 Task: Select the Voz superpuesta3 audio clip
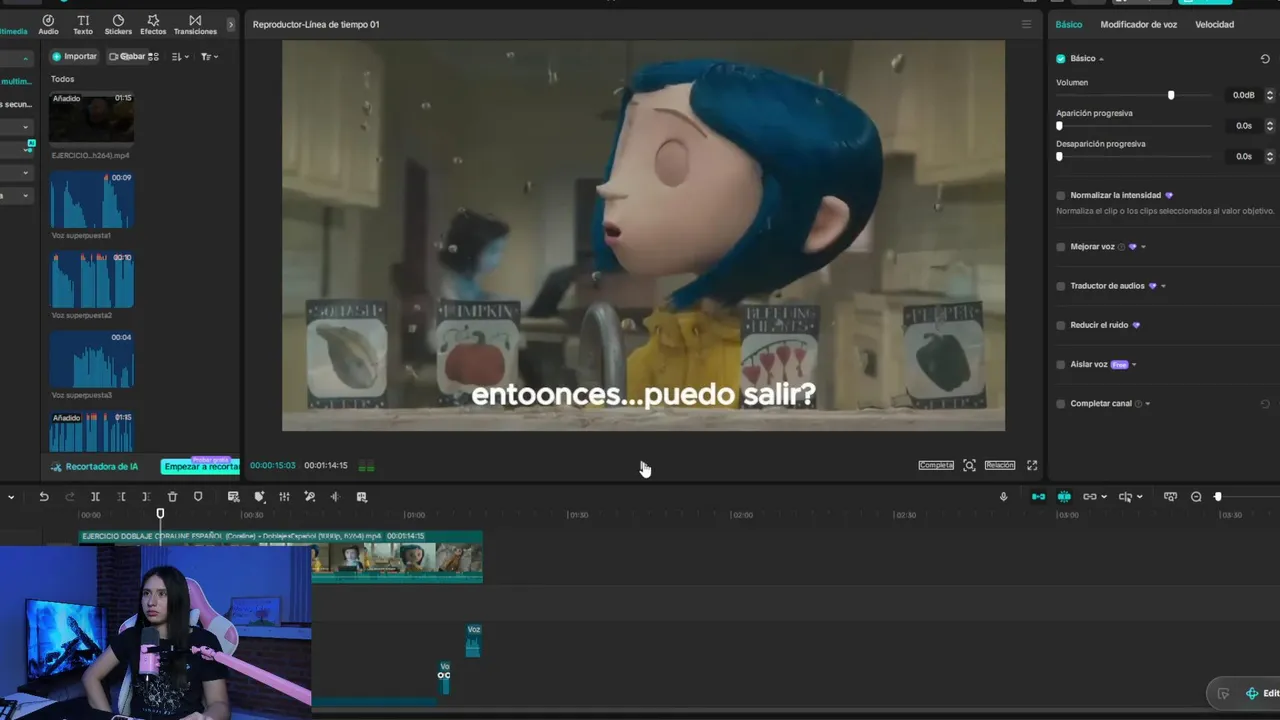[x=92, y=360]
